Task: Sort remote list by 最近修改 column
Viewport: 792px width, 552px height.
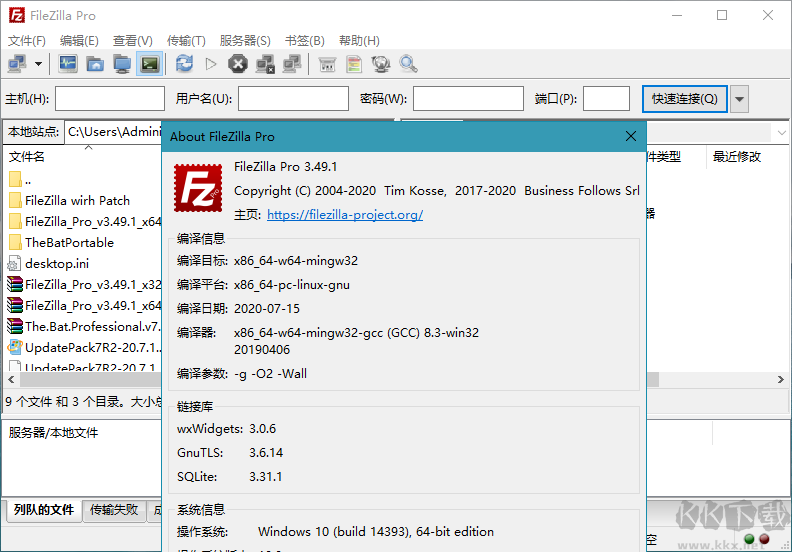Action: [736, 157]
